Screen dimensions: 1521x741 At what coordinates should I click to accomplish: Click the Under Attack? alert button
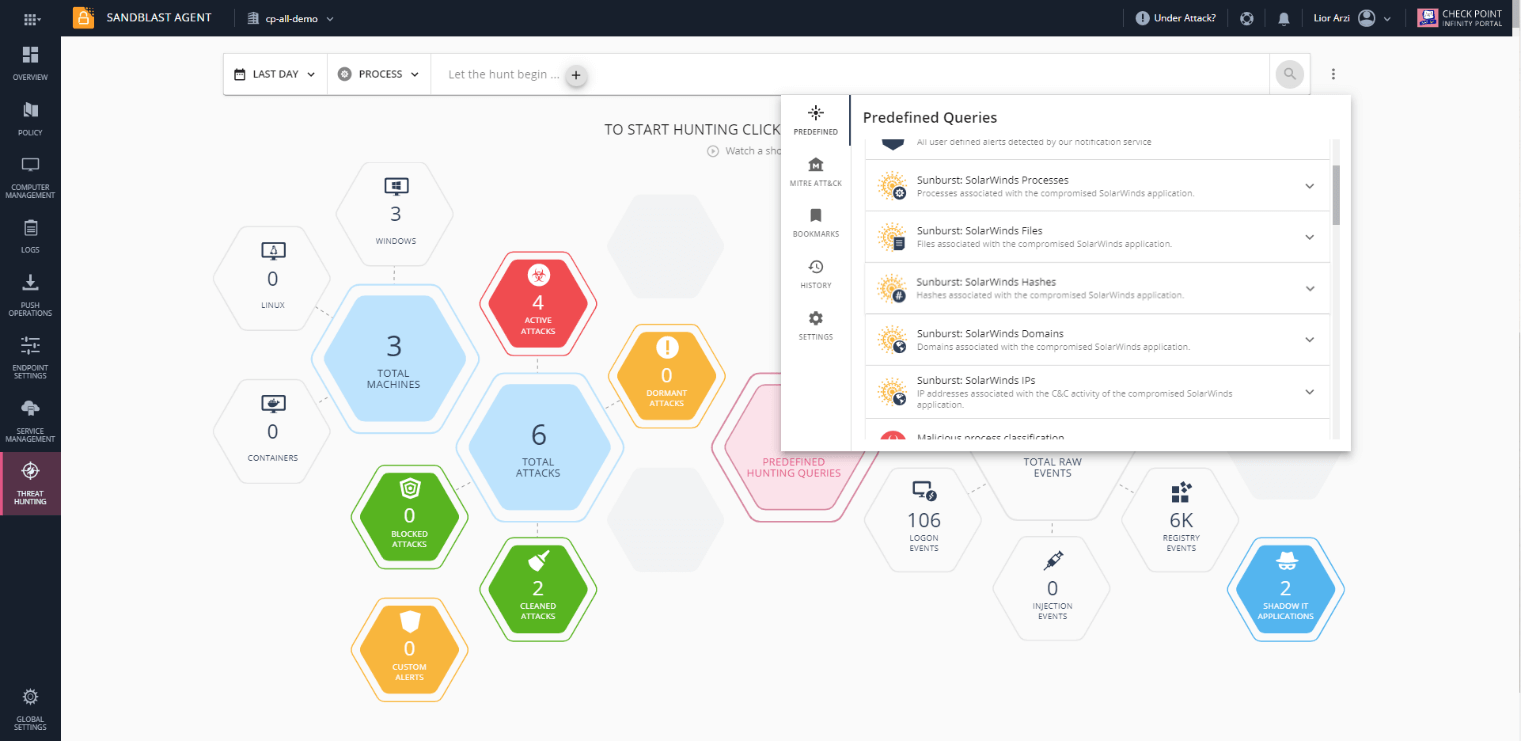(1176, 18)
